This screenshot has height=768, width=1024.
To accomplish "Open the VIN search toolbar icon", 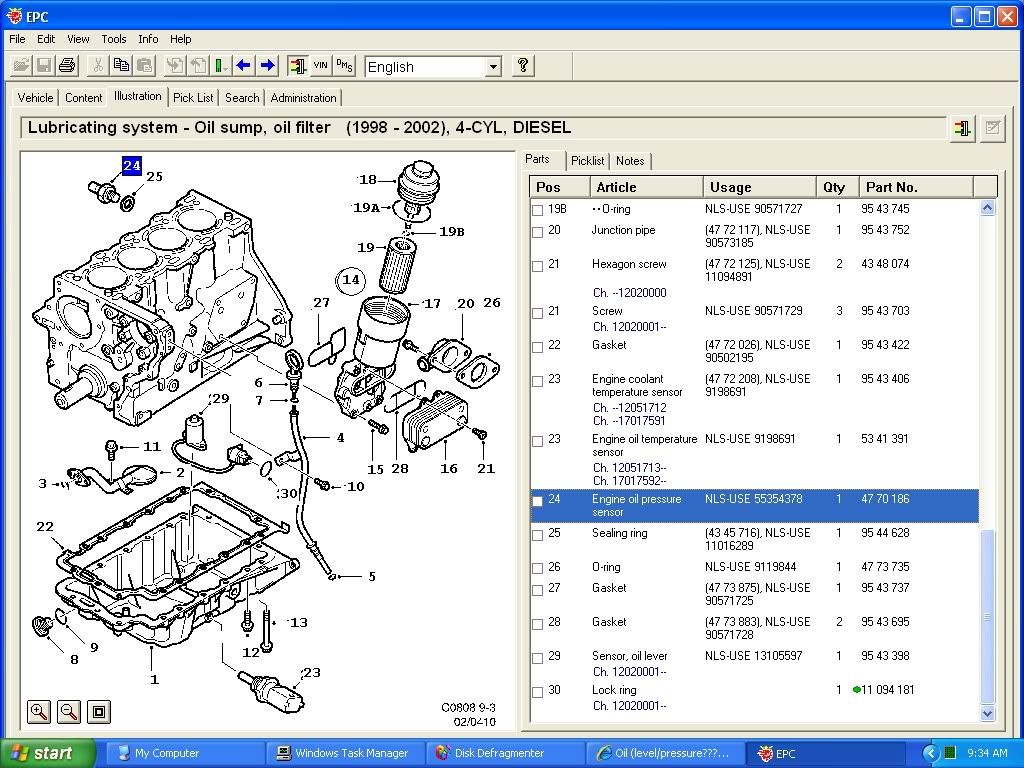I will [x=321, y=66].
